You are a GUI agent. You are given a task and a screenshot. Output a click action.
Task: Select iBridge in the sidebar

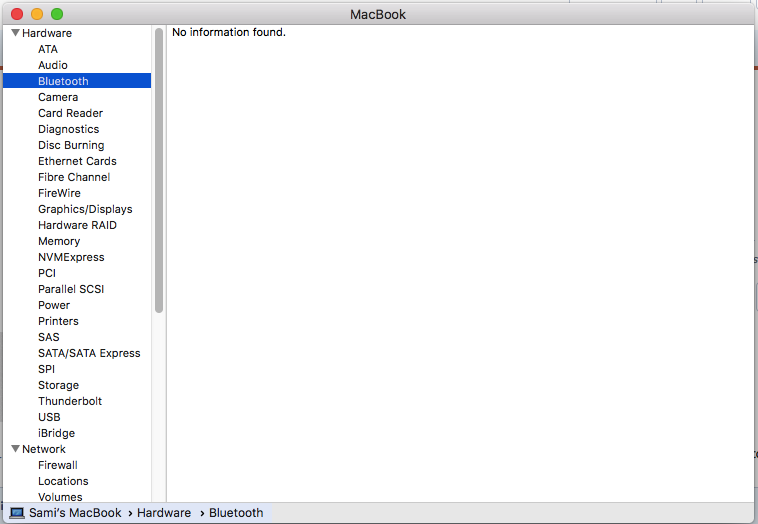57,433
